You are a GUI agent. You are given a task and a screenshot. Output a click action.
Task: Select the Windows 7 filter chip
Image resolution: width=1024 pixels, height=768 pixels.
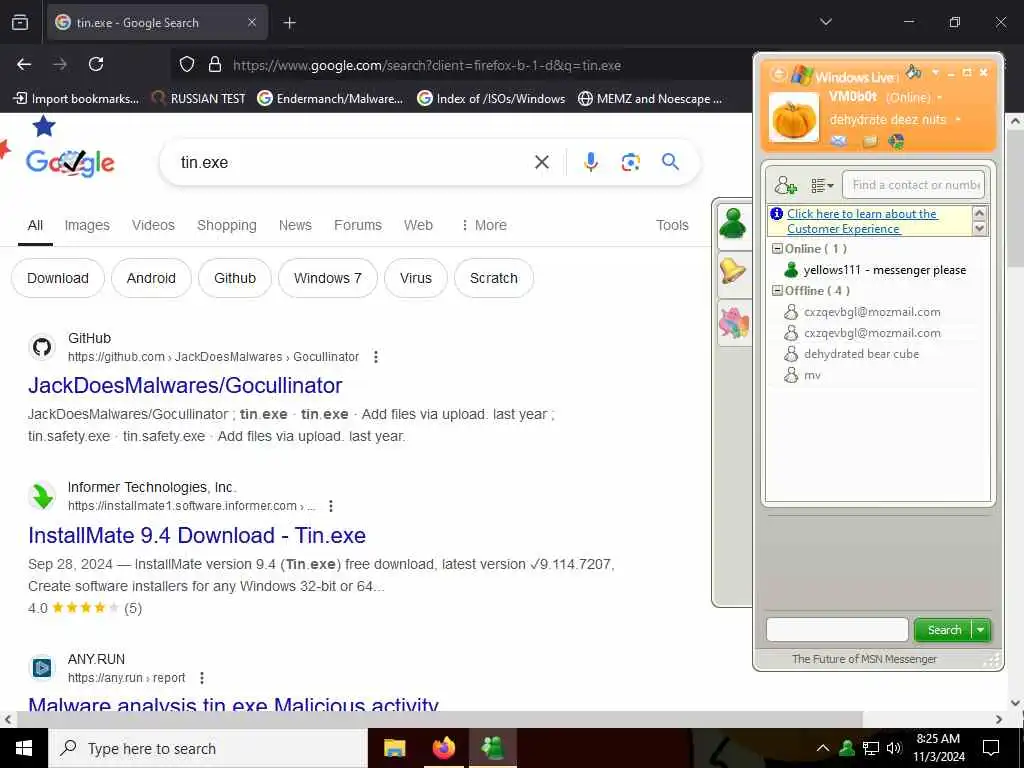click(328, 278)
